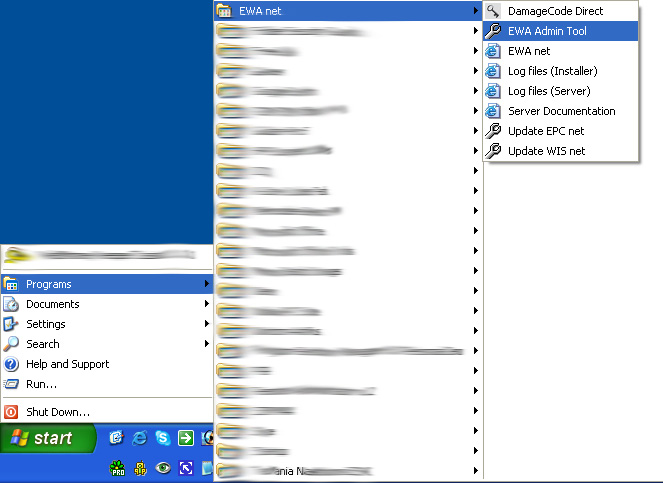This screenshot has height=483, width=663.
Task: Open Skype from the quick launch bar
Action: pyautogui.click(x=162, y=438)
